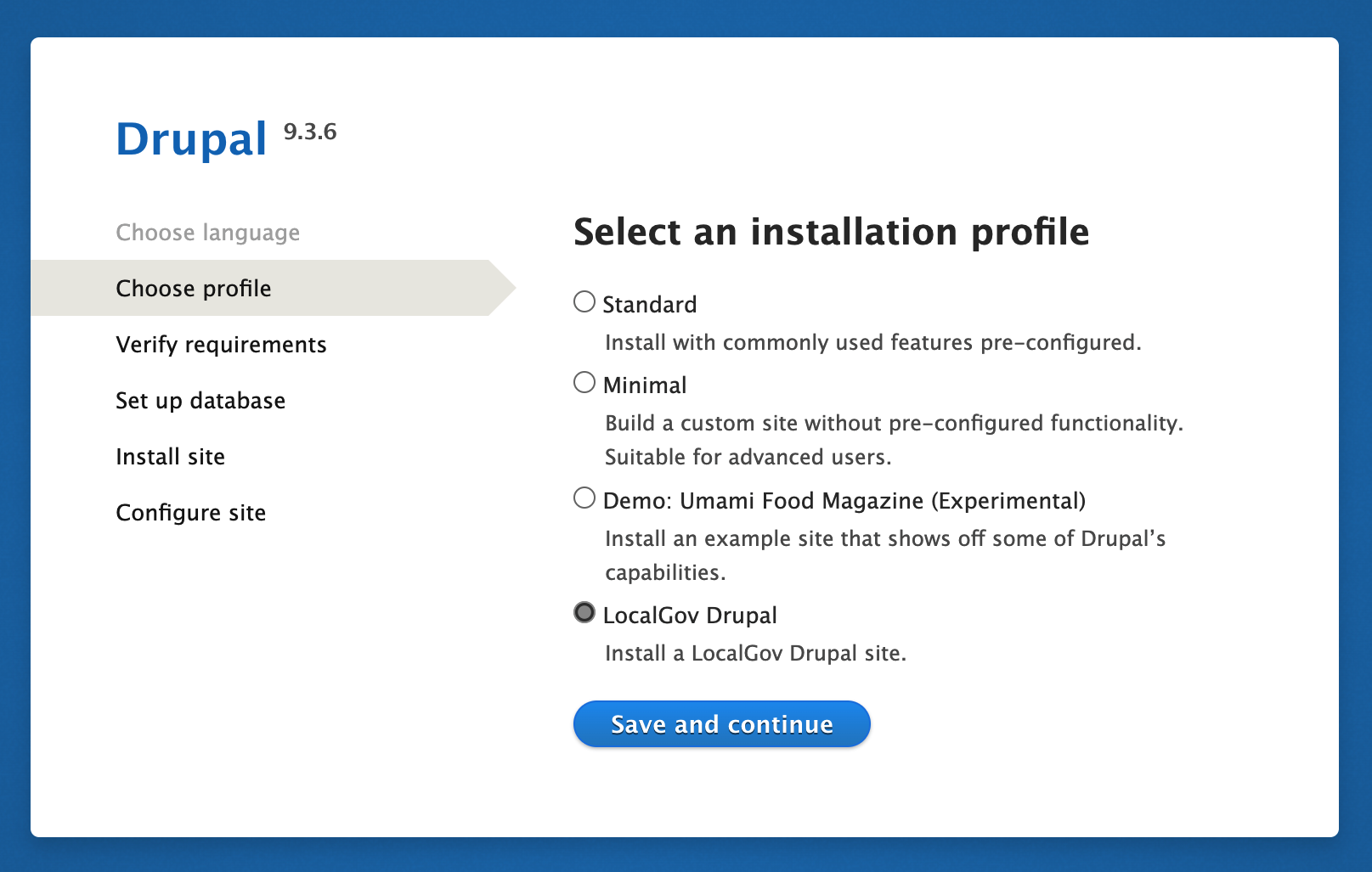
Task: Open the Choose language step
Action: pyautogui.click(x=207, y=232)
